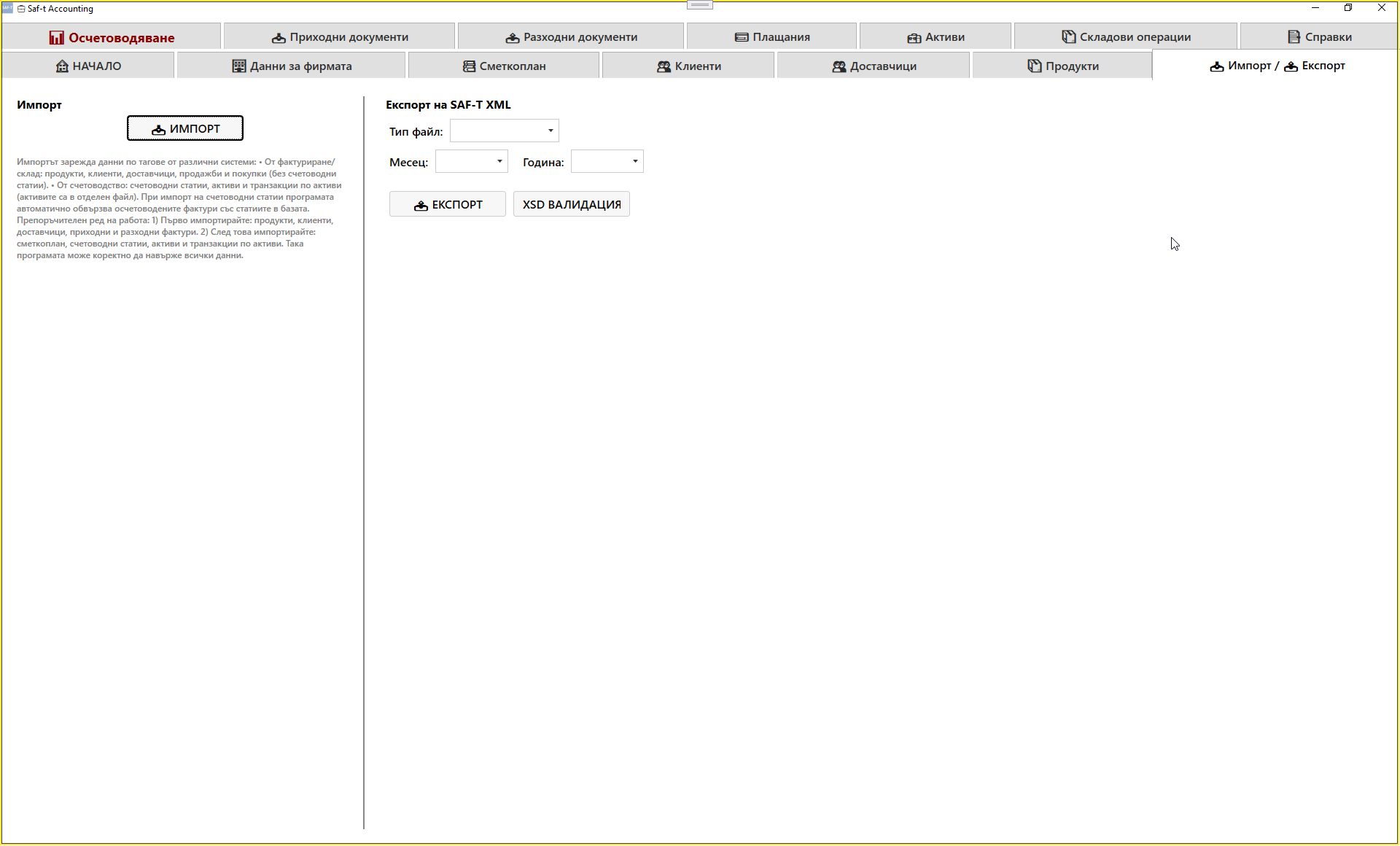Click the inbox icon on Приходни документи

coord(279,37)
